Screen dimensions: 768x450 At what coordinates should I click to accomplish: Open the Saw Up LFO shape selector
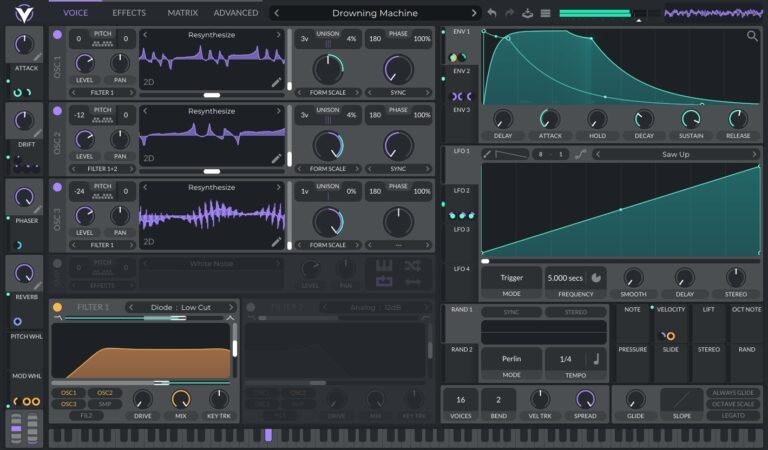pos(675,154)
